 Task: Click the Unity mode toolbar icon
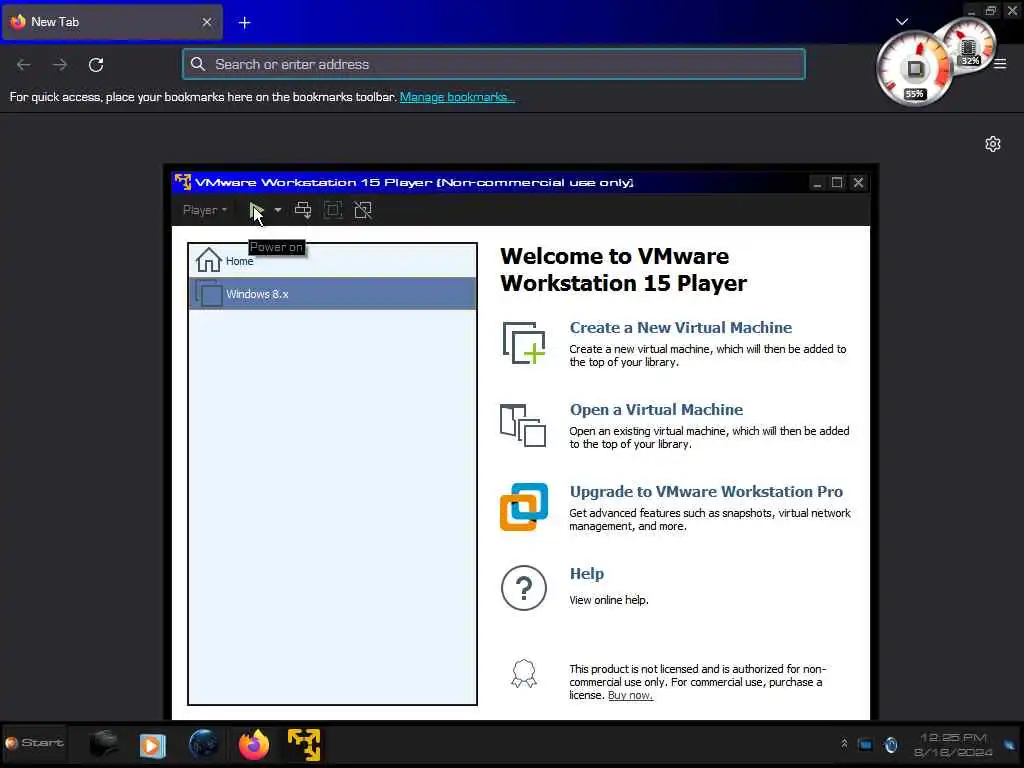coord(362,210)
